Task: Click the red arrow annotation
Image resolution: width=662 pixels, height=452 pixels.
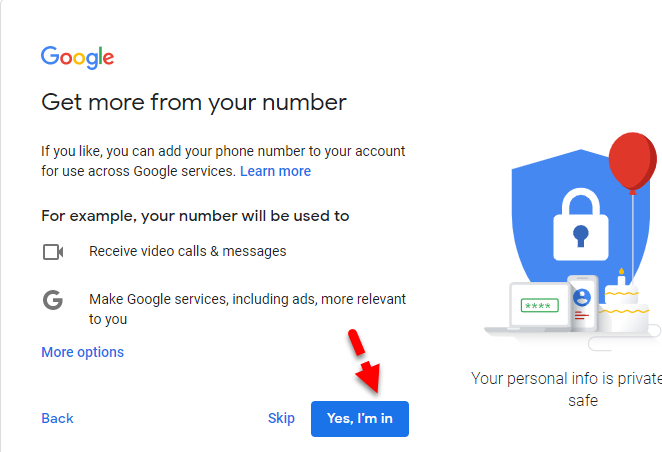Action: point(366,366)
